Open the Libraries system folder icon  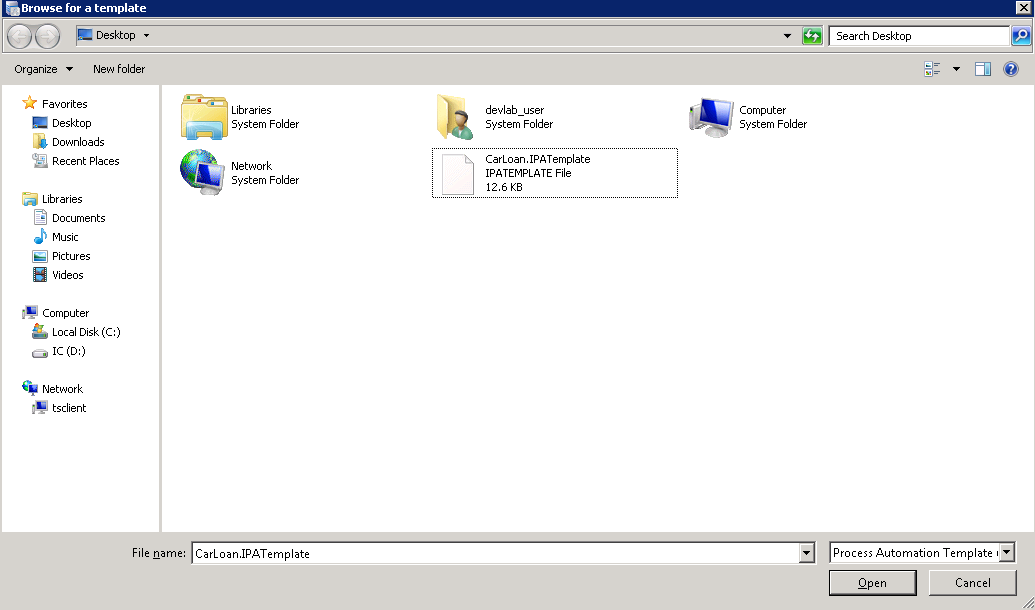click(x=204, y=118)
